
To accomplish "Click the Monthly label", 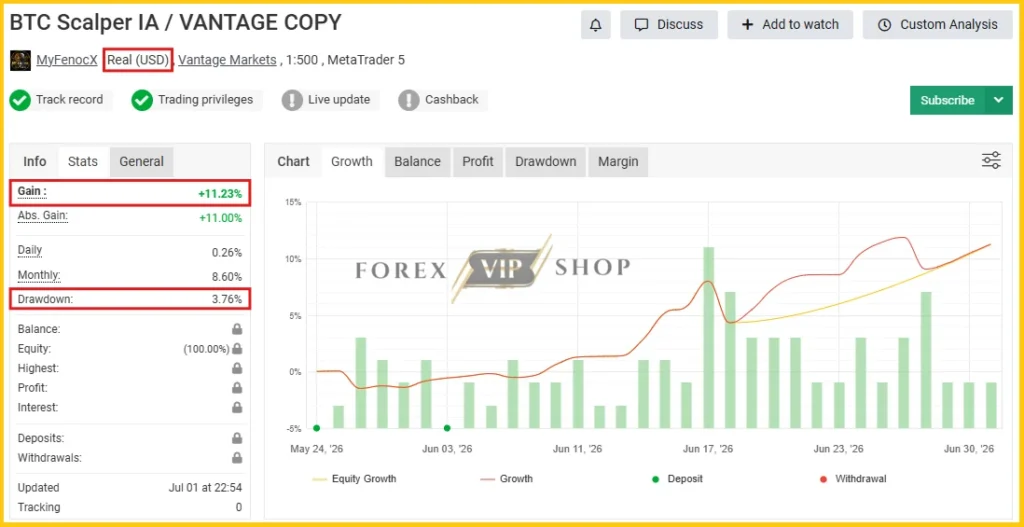I will [39, 276].
